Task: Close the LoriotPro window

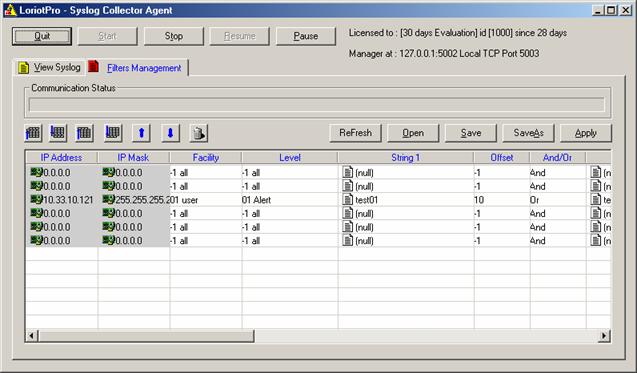Action: pos(626,10)
